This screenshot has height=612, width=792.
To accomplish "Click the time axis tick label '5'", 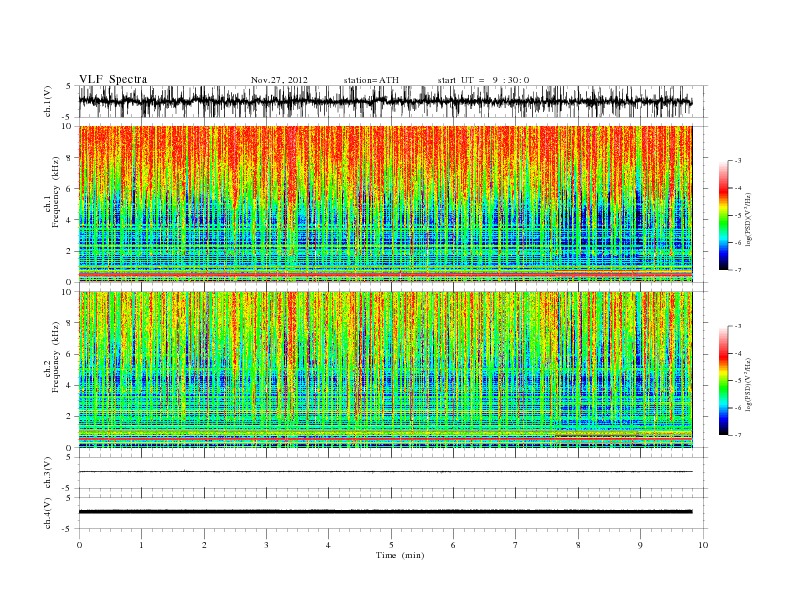I will (x=391, y=545).
